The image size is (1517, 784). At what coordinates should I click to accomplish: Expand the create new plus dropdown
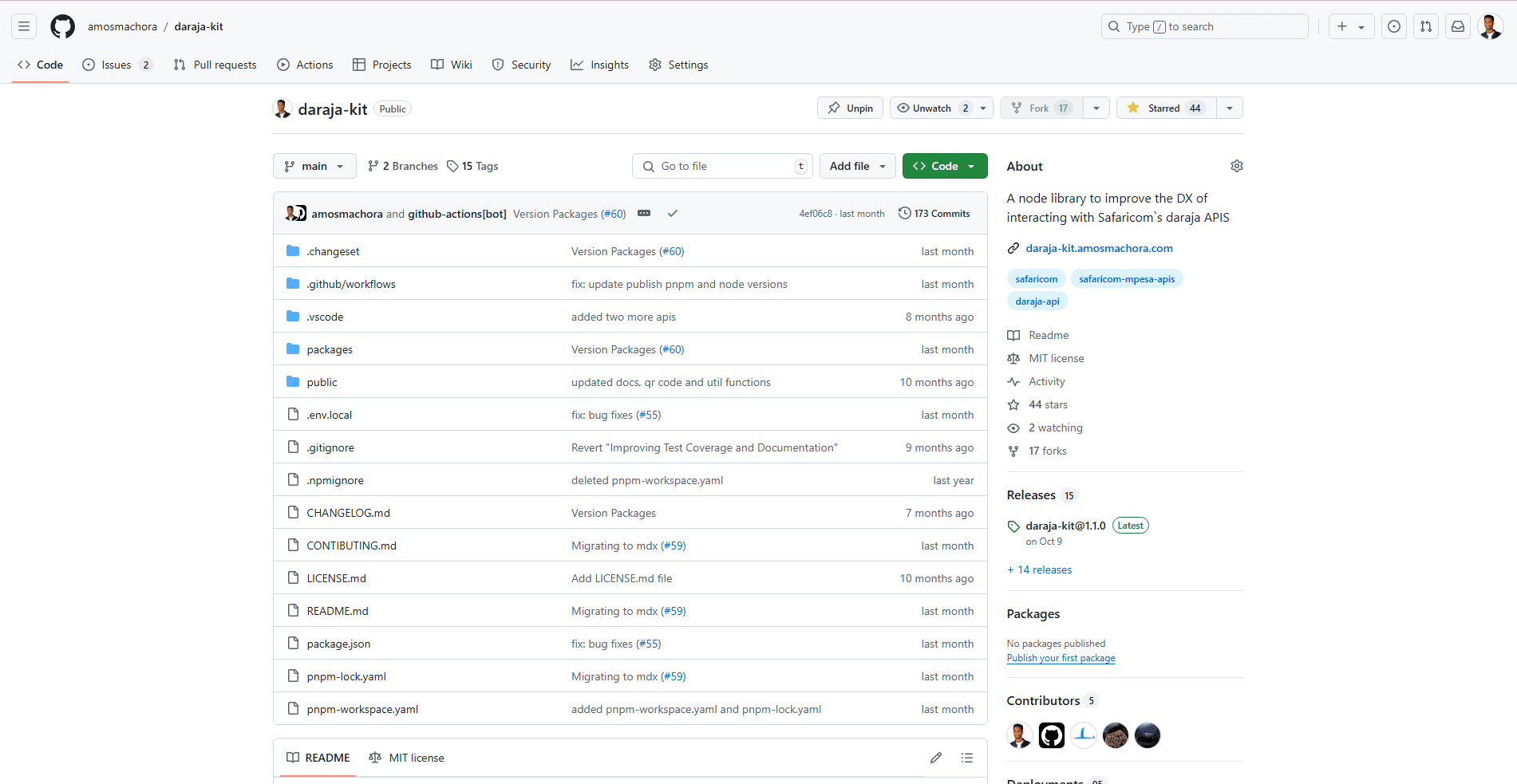click(1351, 26)
